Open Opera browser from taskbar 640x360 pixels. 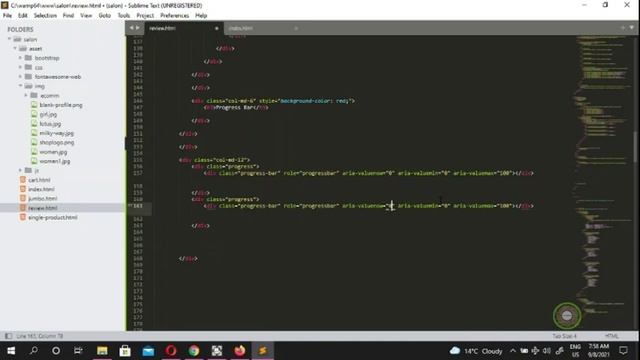[x=171, y=351]
